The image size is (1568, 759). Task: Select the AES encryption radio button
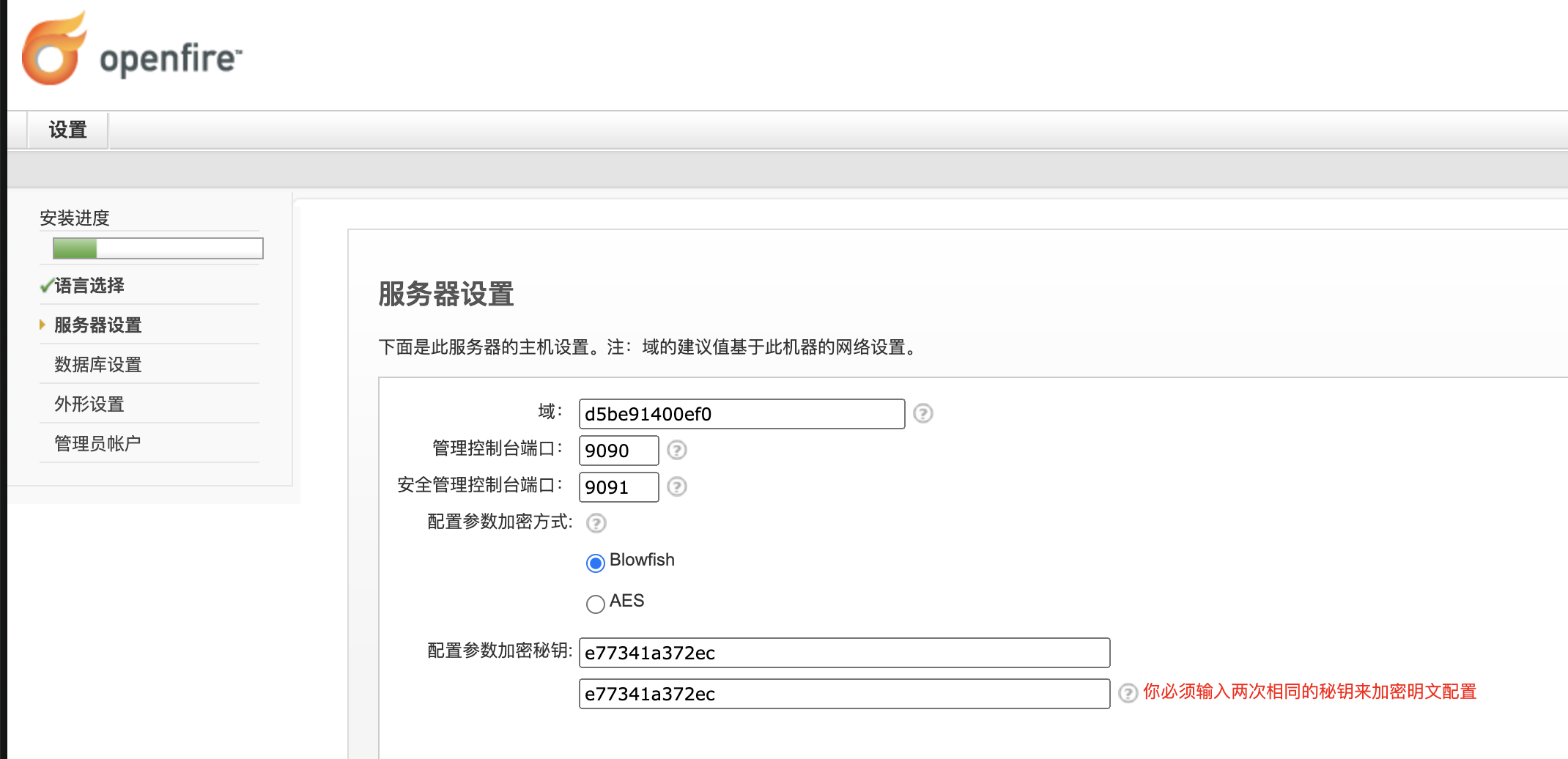coord(596,604)
